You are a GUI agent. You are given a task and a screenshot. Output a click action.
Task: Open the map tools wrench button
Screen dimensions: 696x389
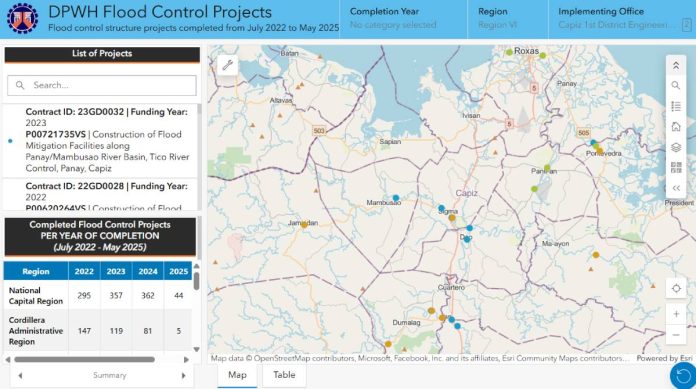click(x=228, y=65)
